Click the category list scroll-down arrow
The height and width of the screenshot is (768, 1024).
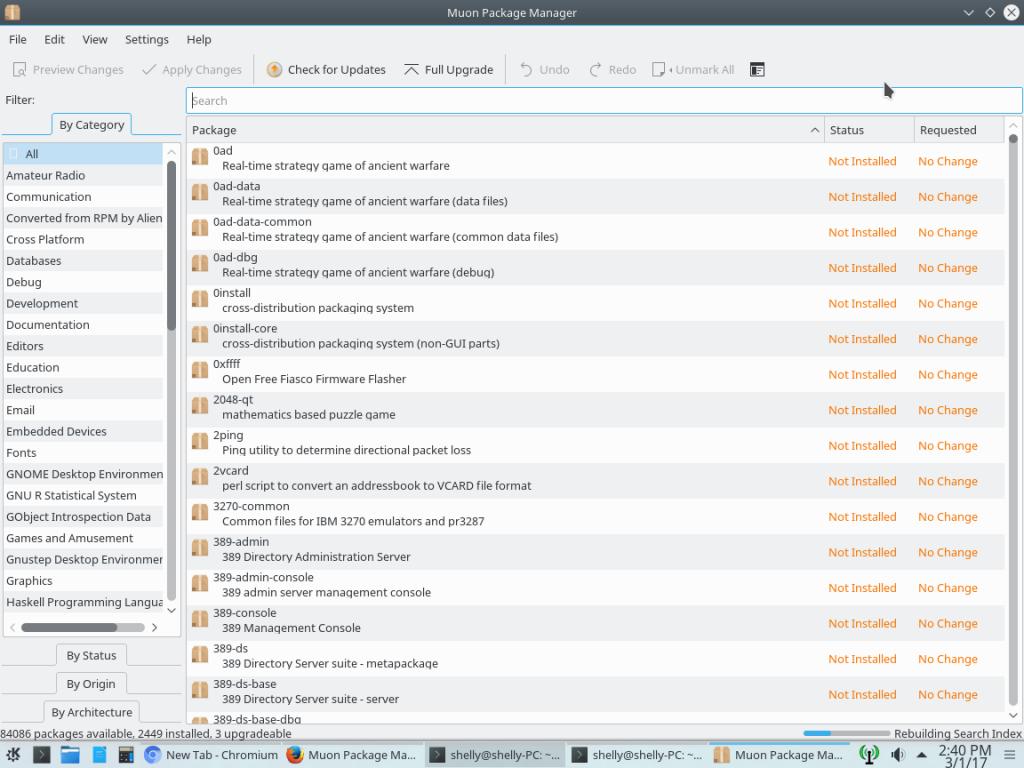(171, 610)
